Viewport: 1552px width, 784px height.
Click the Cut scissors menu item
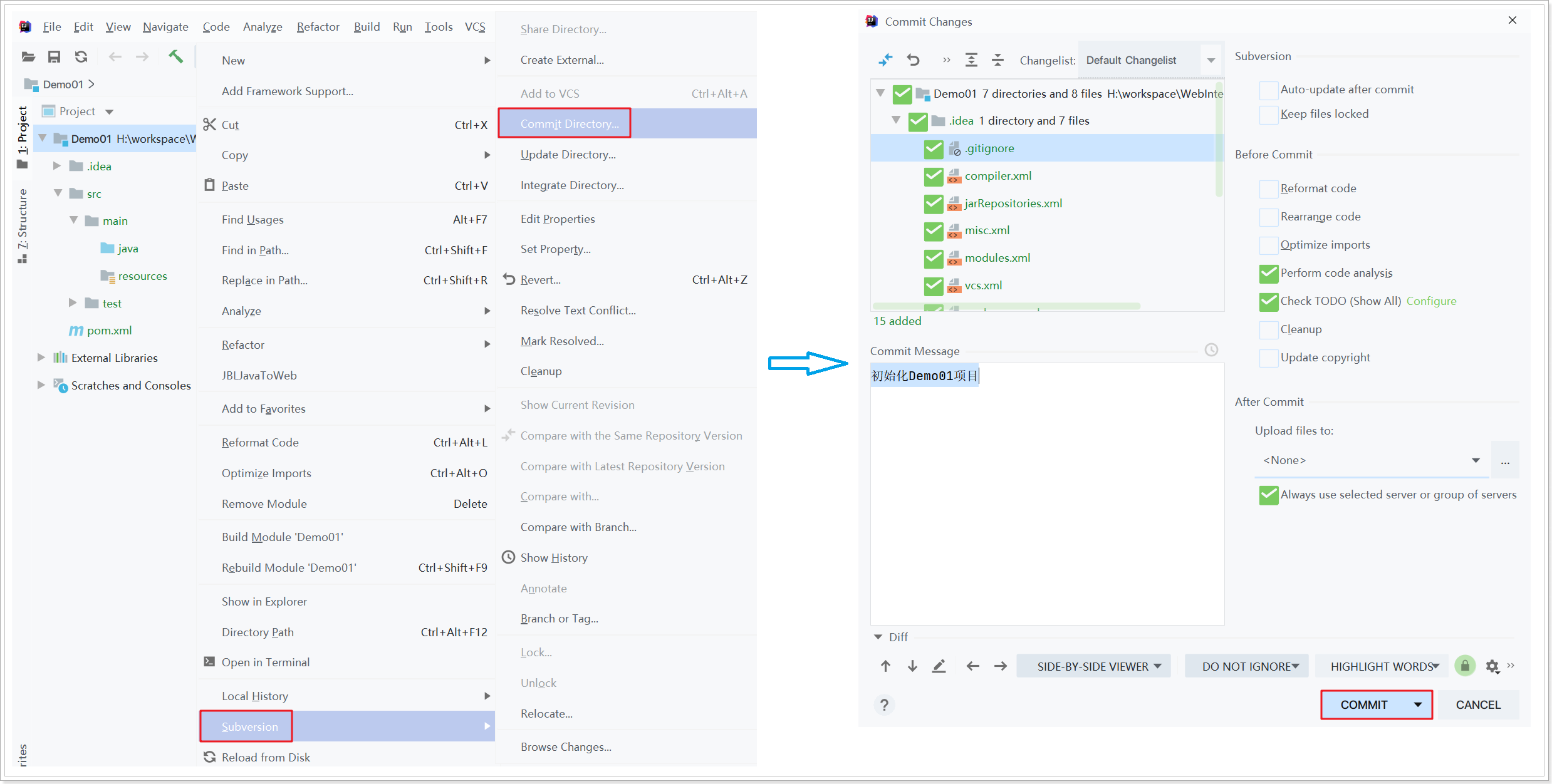click(x=346, y=125)
